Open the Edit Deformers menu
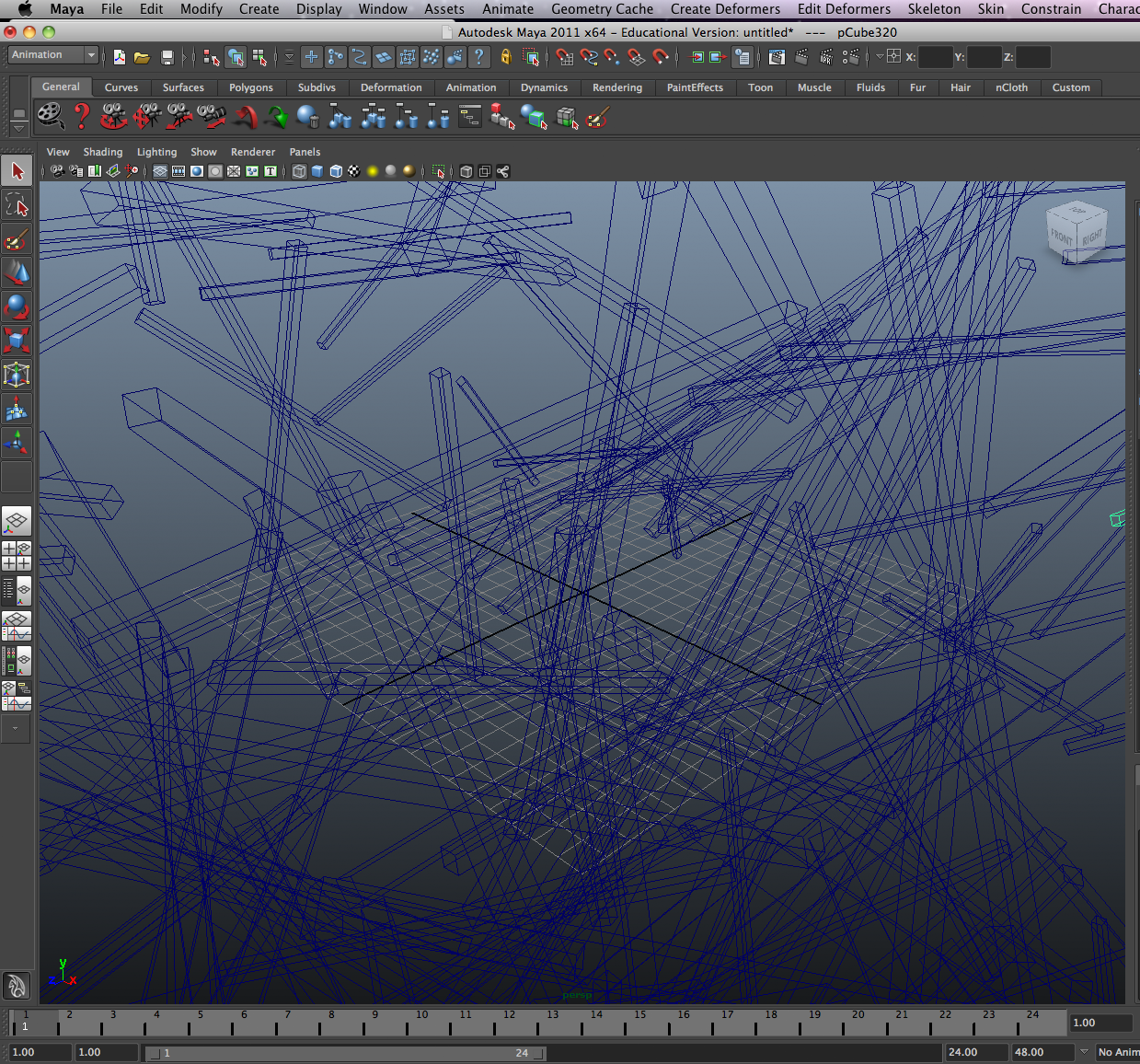This screenshot has width=1140, height=1064. click(844, 9)
